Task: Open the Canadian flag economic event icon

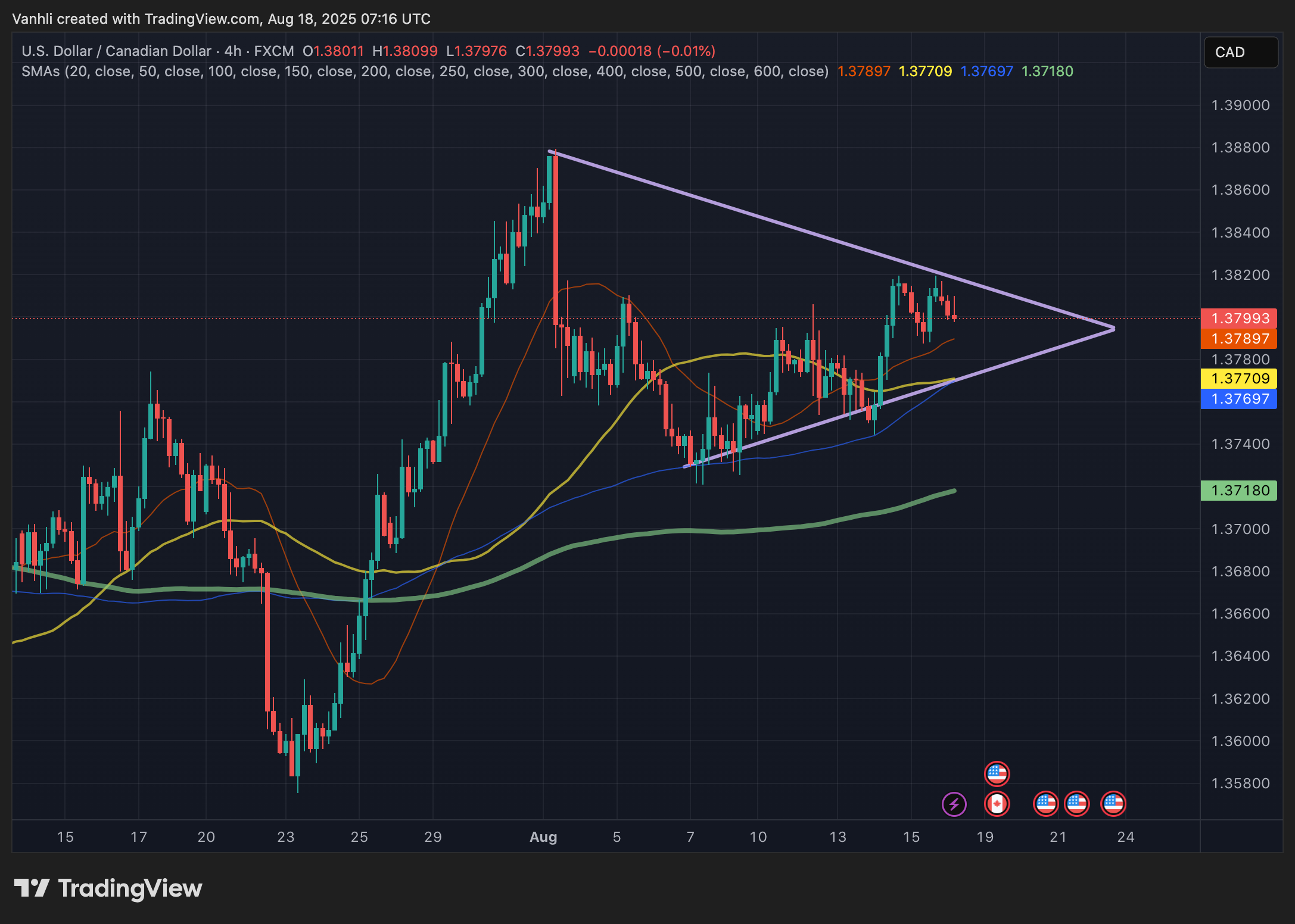Action: 997,804
